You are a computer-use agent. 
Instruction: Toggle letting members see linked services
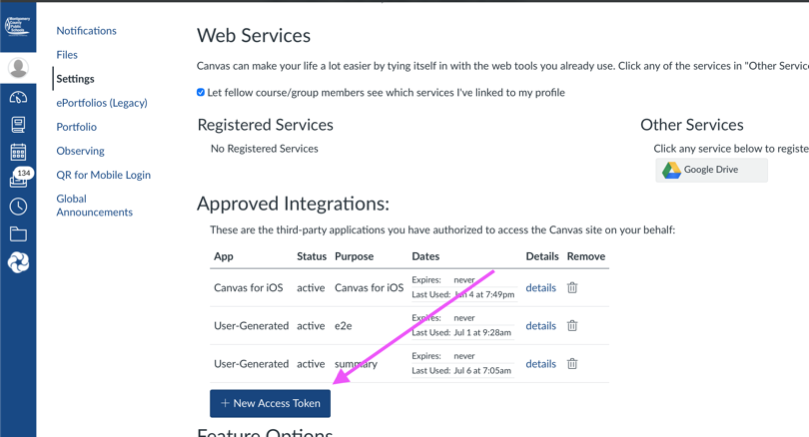(x=201, y=92)
